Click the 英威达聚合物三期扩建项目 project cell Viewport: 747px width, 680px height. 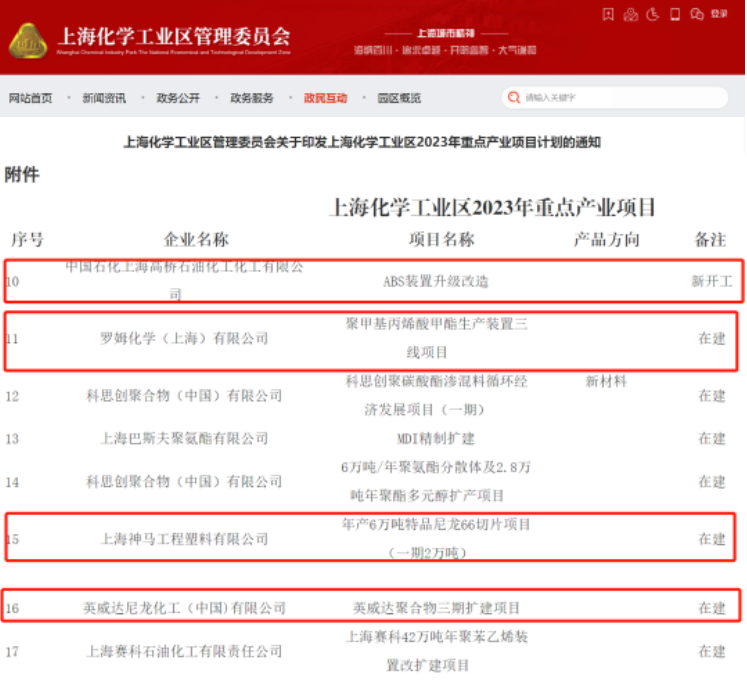(436, 608)
